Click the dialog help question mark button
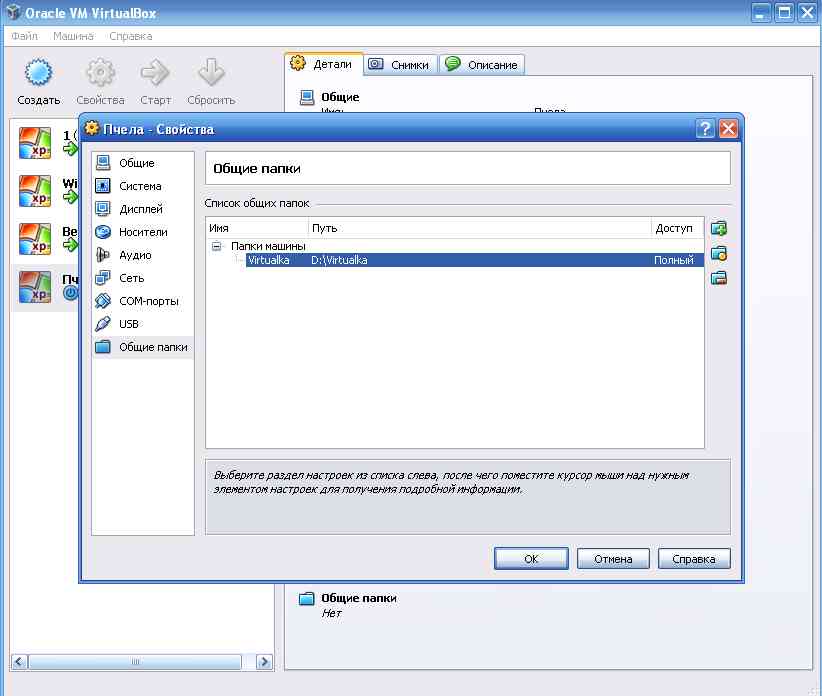 (x=705, y=128)
